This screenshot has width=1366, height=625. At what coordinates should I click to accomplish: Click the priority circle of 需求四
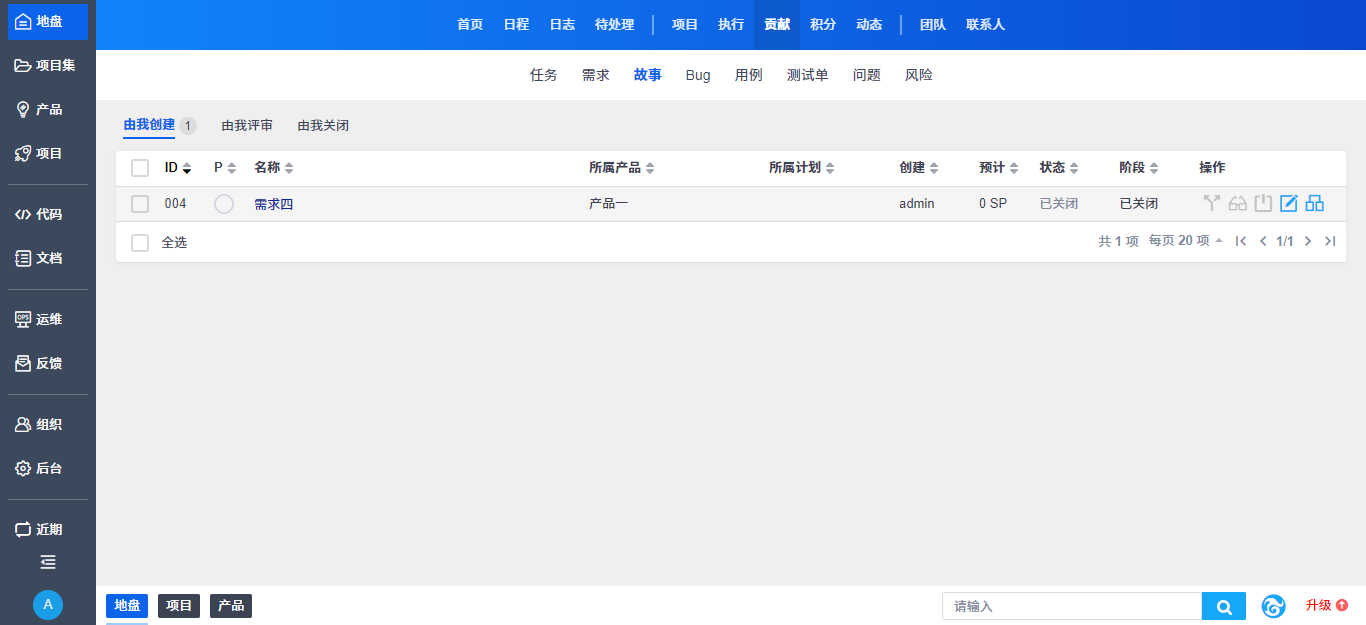[x=224, y=204]
